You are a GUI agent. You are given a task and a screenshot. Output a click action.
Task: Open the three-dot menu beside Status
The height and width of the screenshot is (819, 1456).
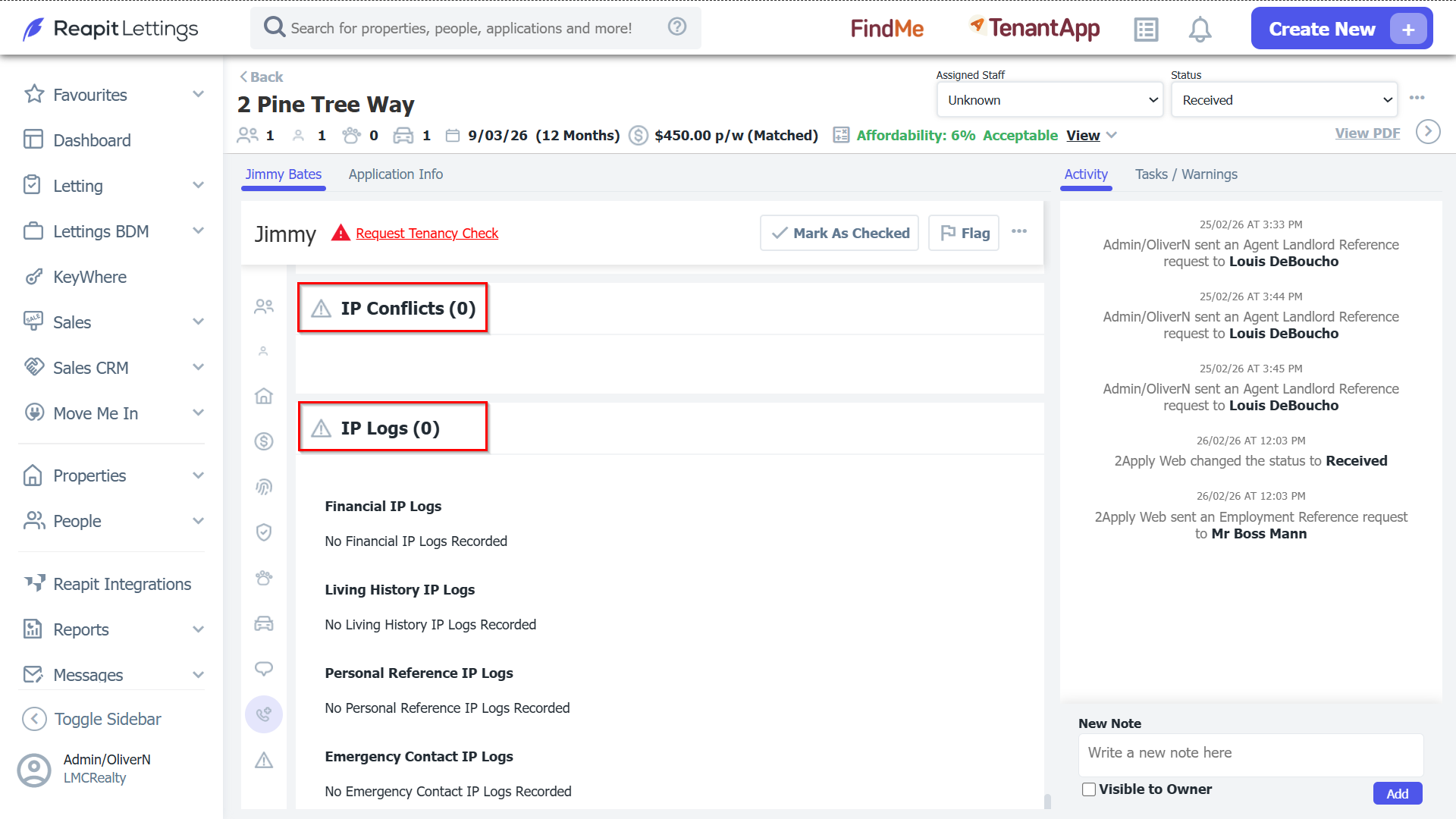pyautogui.click(x=1417, y=98)
